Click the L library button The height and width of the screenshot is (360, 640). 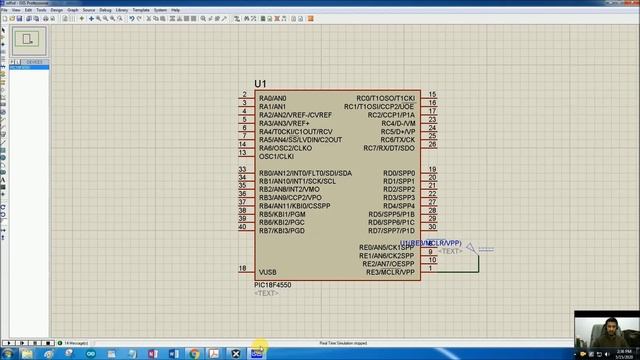(18, 62)
